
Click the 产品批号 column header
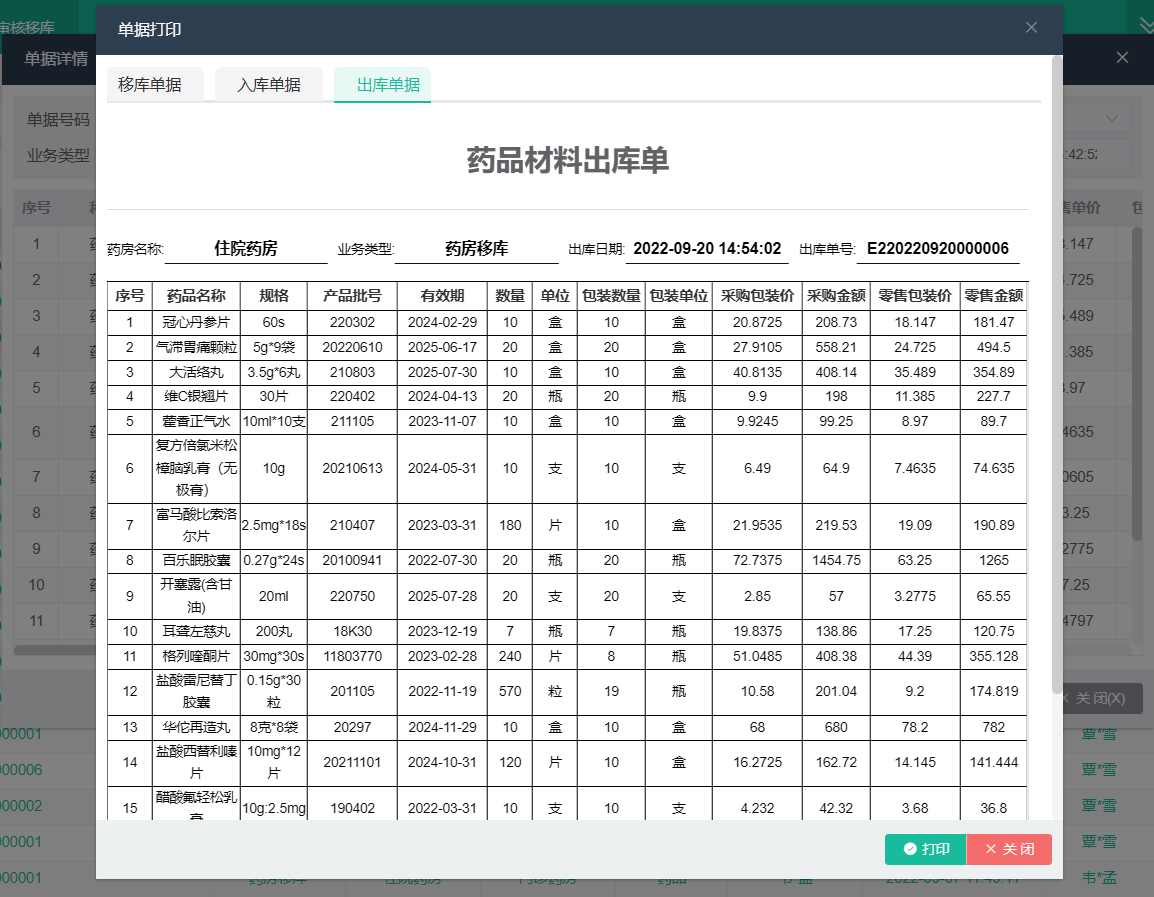(x=352, y=296)
